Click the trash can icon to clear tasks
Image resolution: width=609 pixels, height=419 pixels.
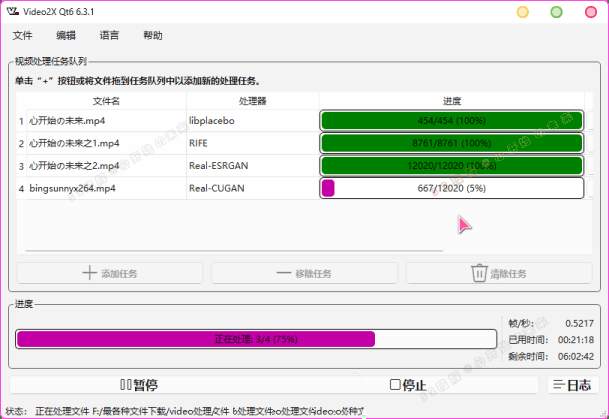479,273
